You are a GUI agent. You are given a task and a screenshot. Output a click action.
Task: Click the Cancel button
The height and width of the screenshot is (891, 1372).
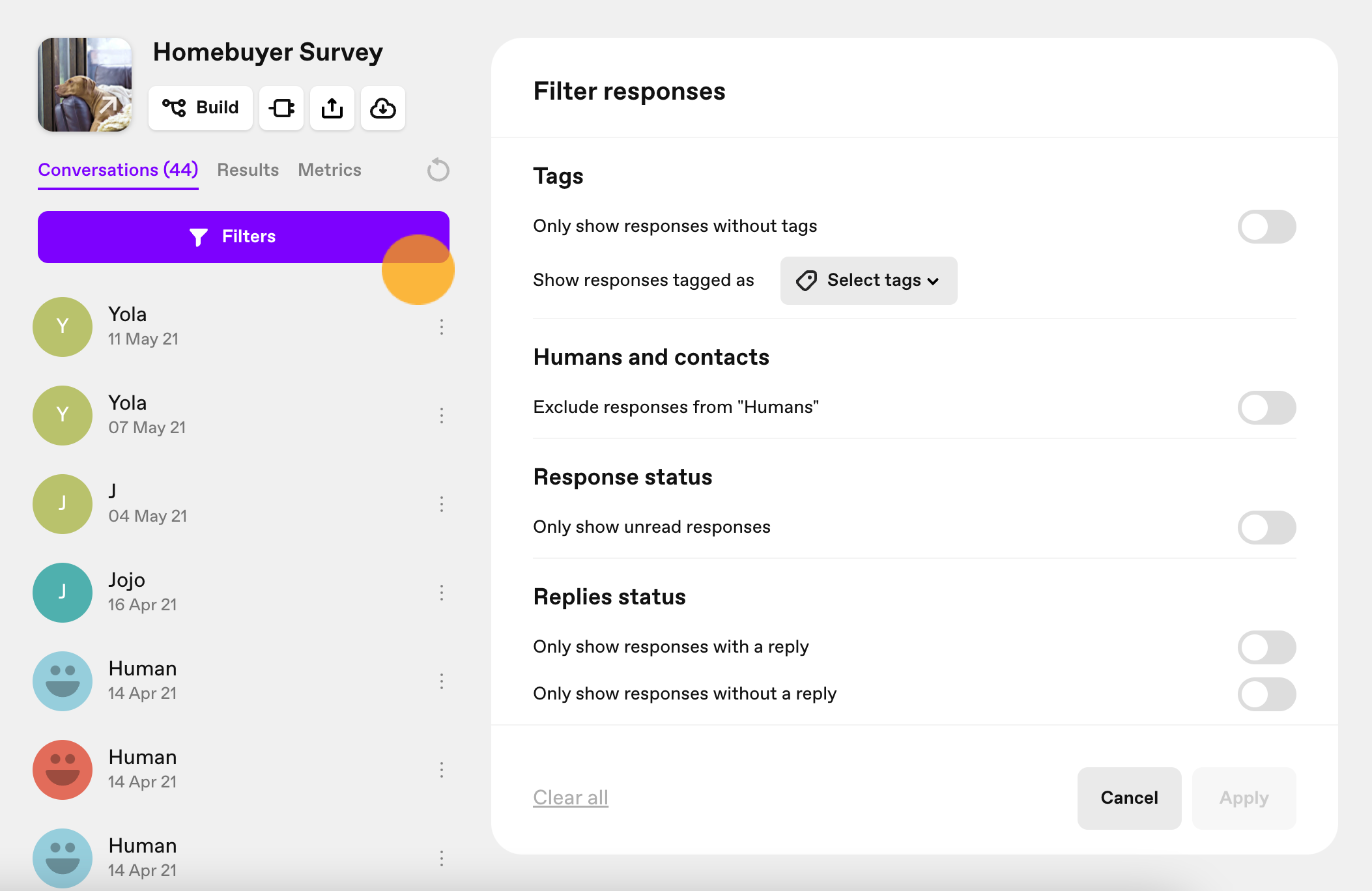click(1129, 799)
